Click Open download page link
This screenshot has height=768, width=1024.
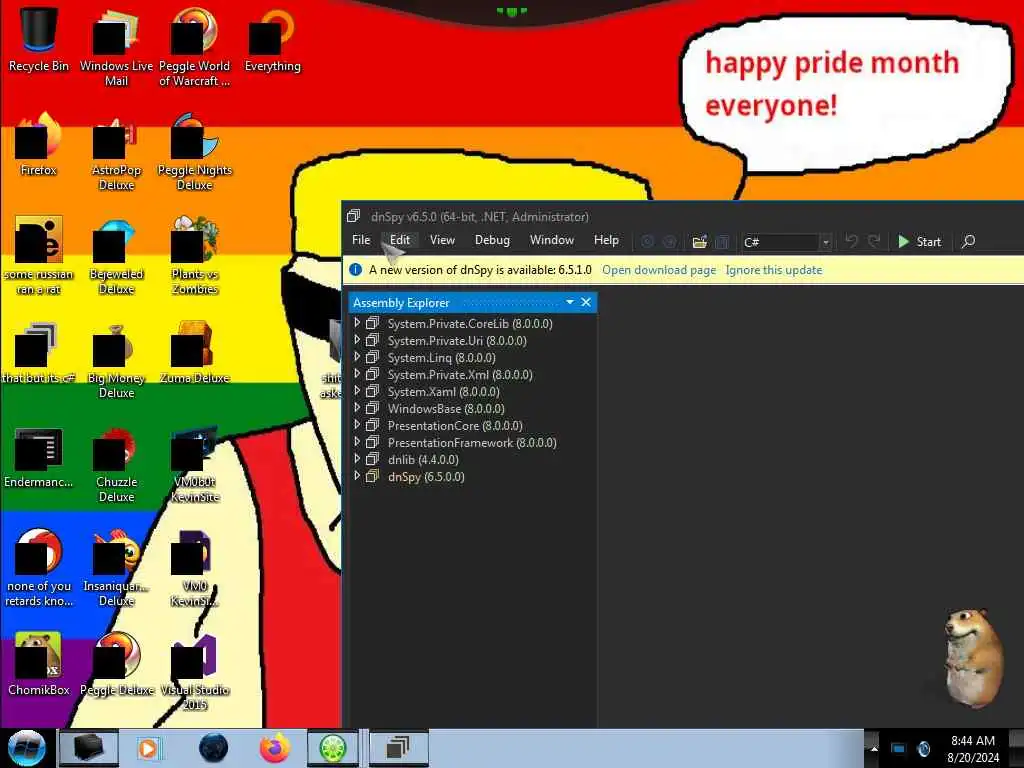pos(659,270)
